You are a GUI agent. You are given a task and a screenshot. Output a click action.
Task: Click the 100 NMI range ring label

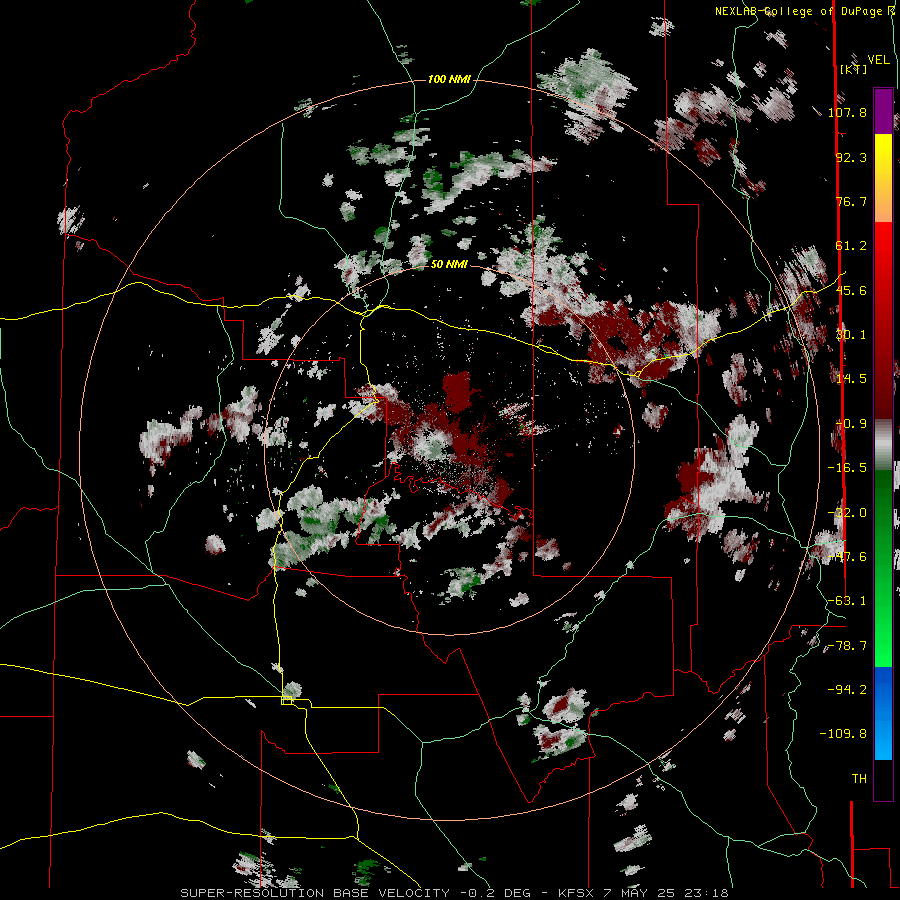coord(449,79)
